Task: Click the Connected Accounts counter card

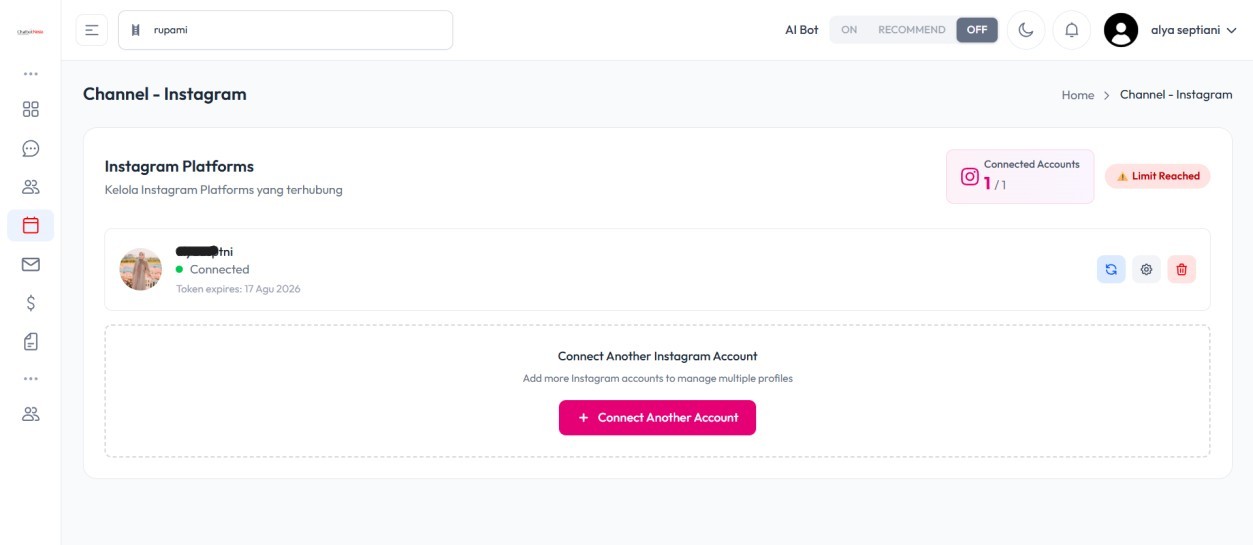Action: pyautogui.click(x=1020, y=177)
